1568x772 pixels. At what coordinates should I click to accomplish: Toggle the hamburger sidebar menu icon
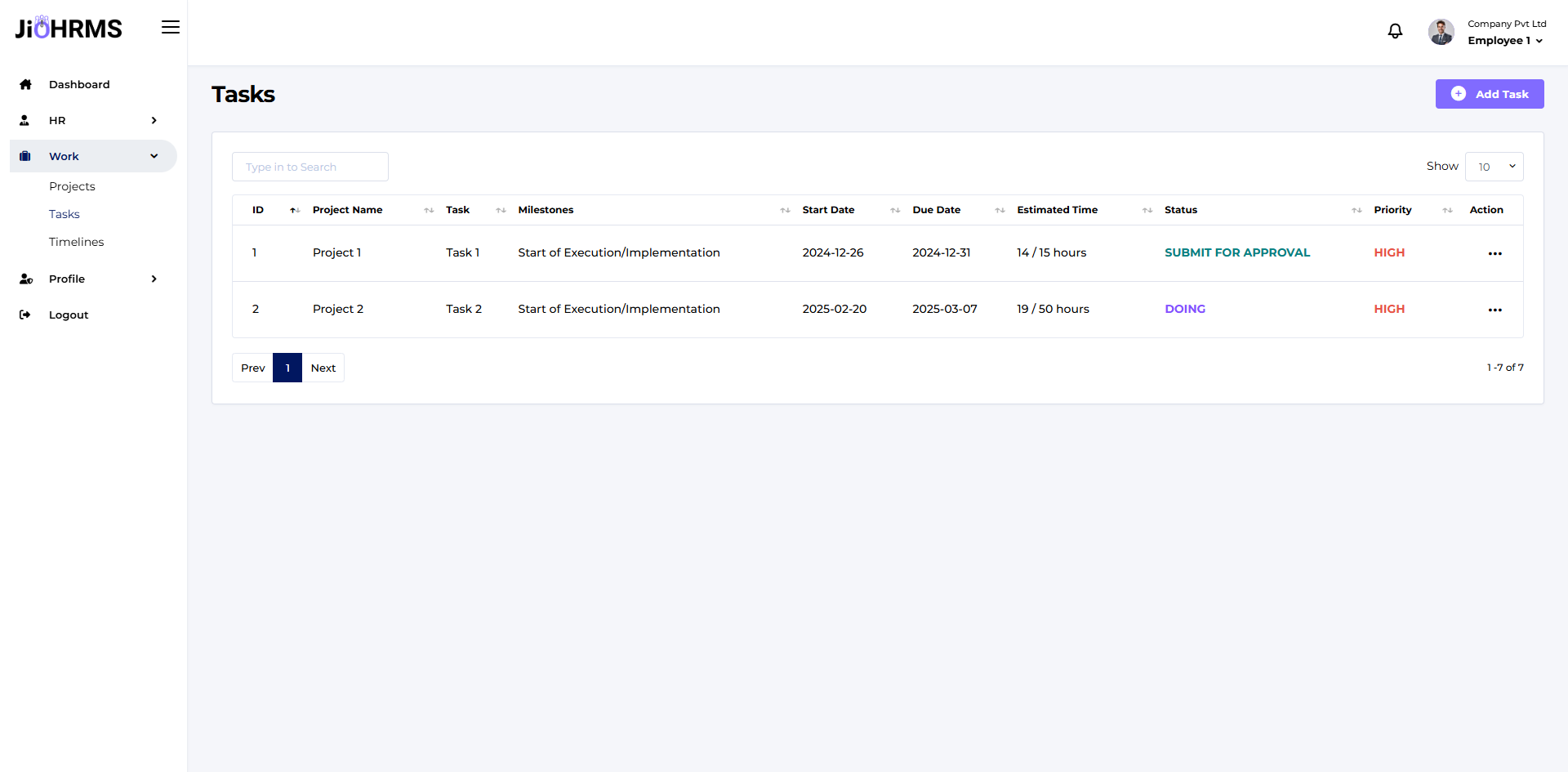(x=170, y=28)
